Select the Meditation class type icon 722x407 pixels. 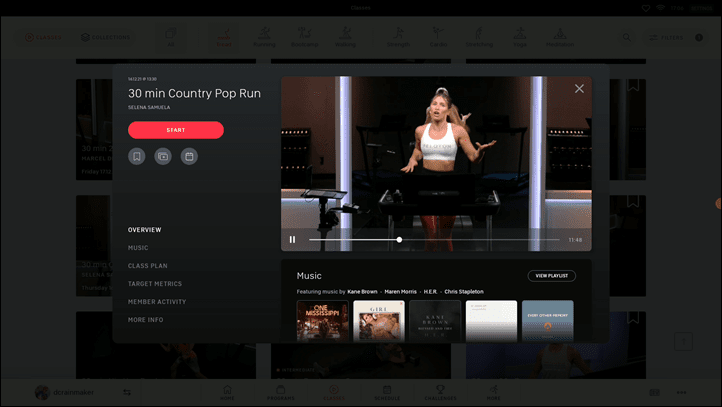560,37
